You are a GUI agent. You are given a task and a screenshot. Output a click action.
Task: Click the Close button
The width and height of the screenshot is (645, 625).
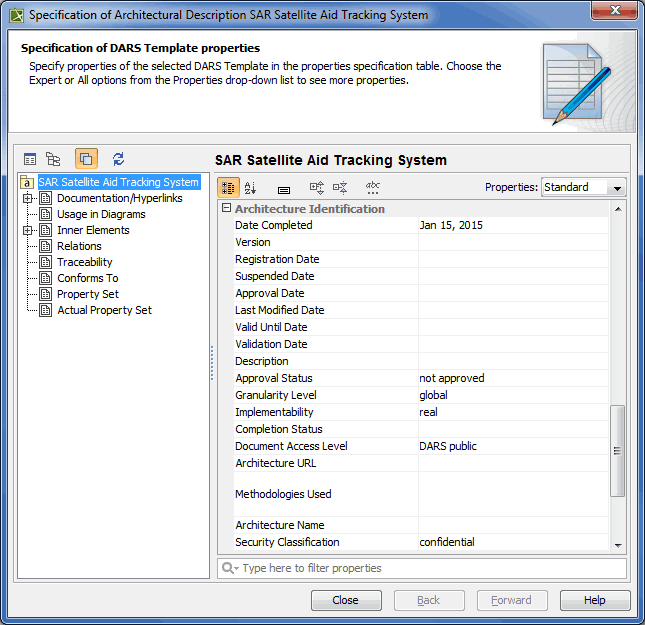(x=345, y=600)
